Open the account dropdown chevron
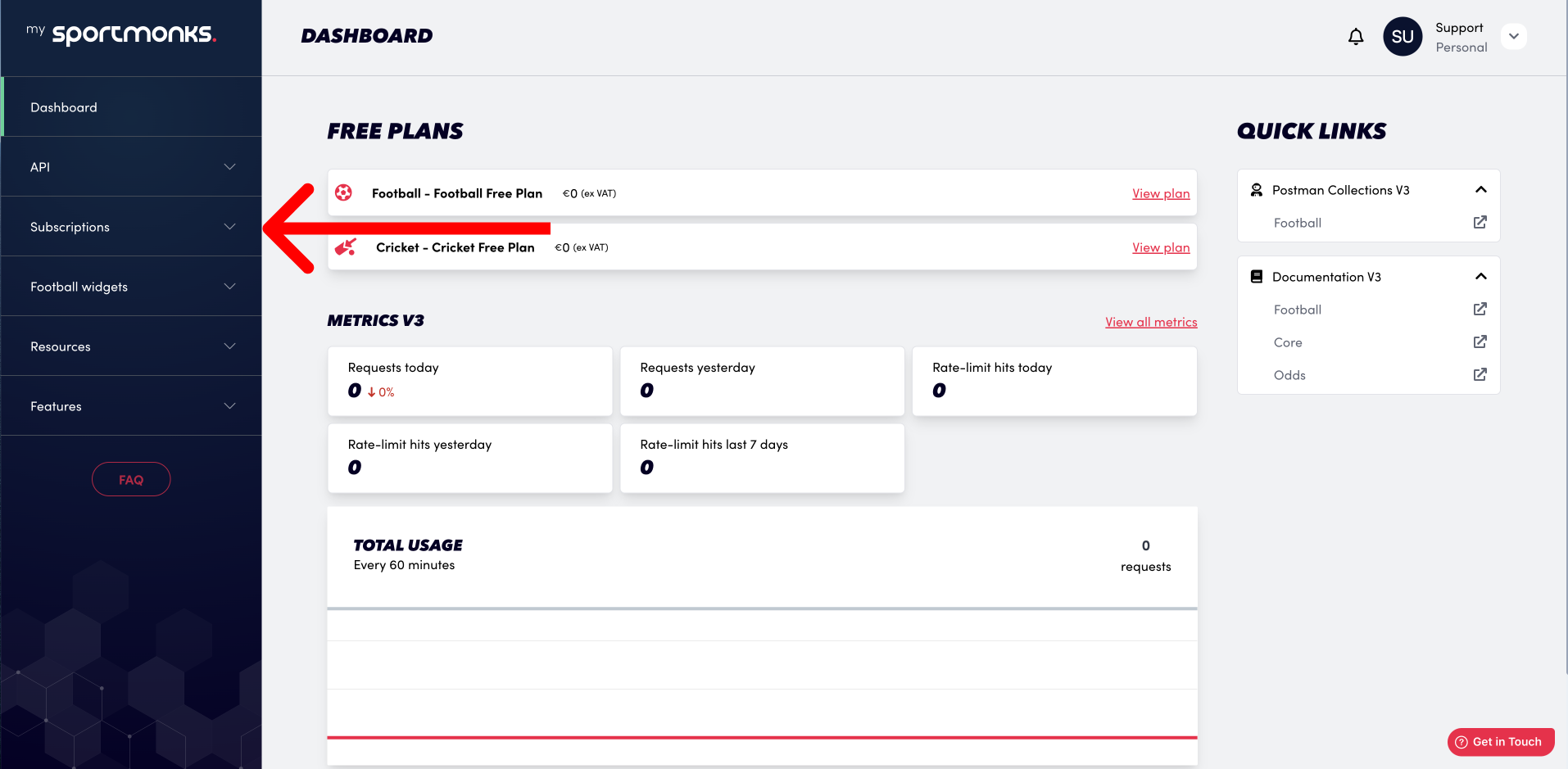The height and width of the screenshot is (769, 1568). pos(1514,36)
